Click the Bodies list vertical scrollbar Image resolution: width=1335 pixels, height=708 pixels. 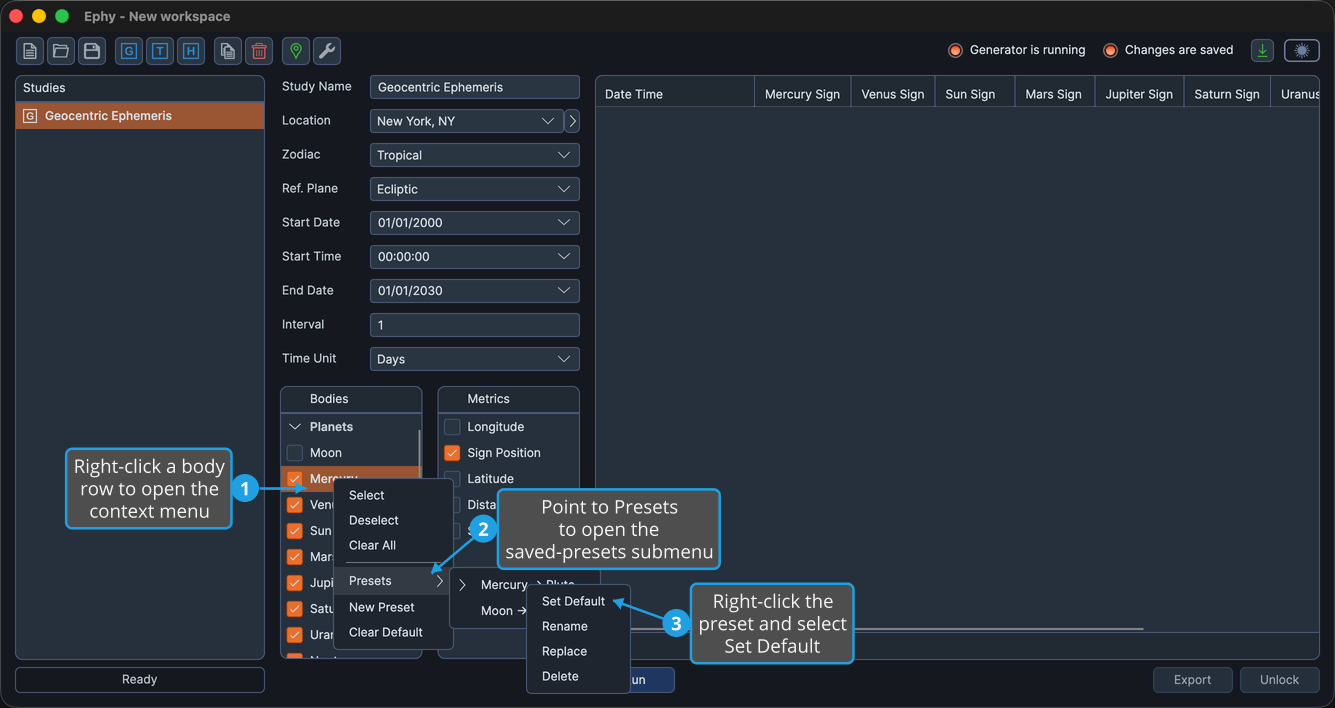pyautogui.click(x=419, y=450)
